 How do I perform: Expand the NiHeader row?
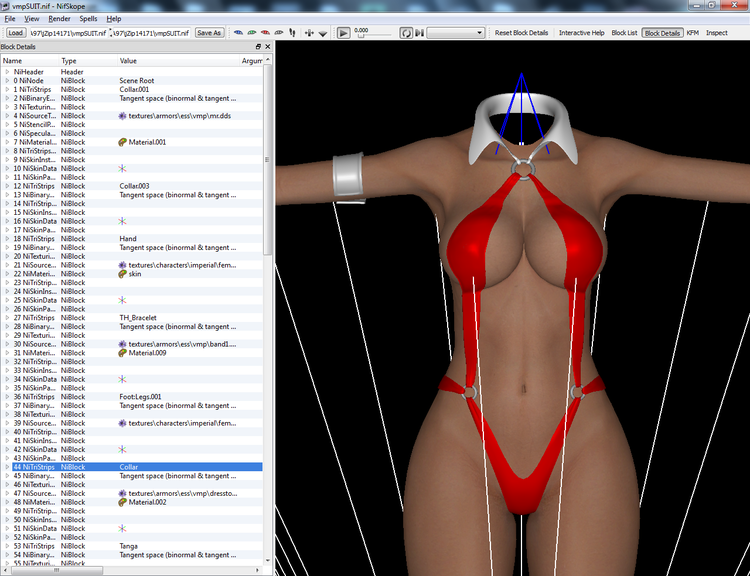click(7, 72)
